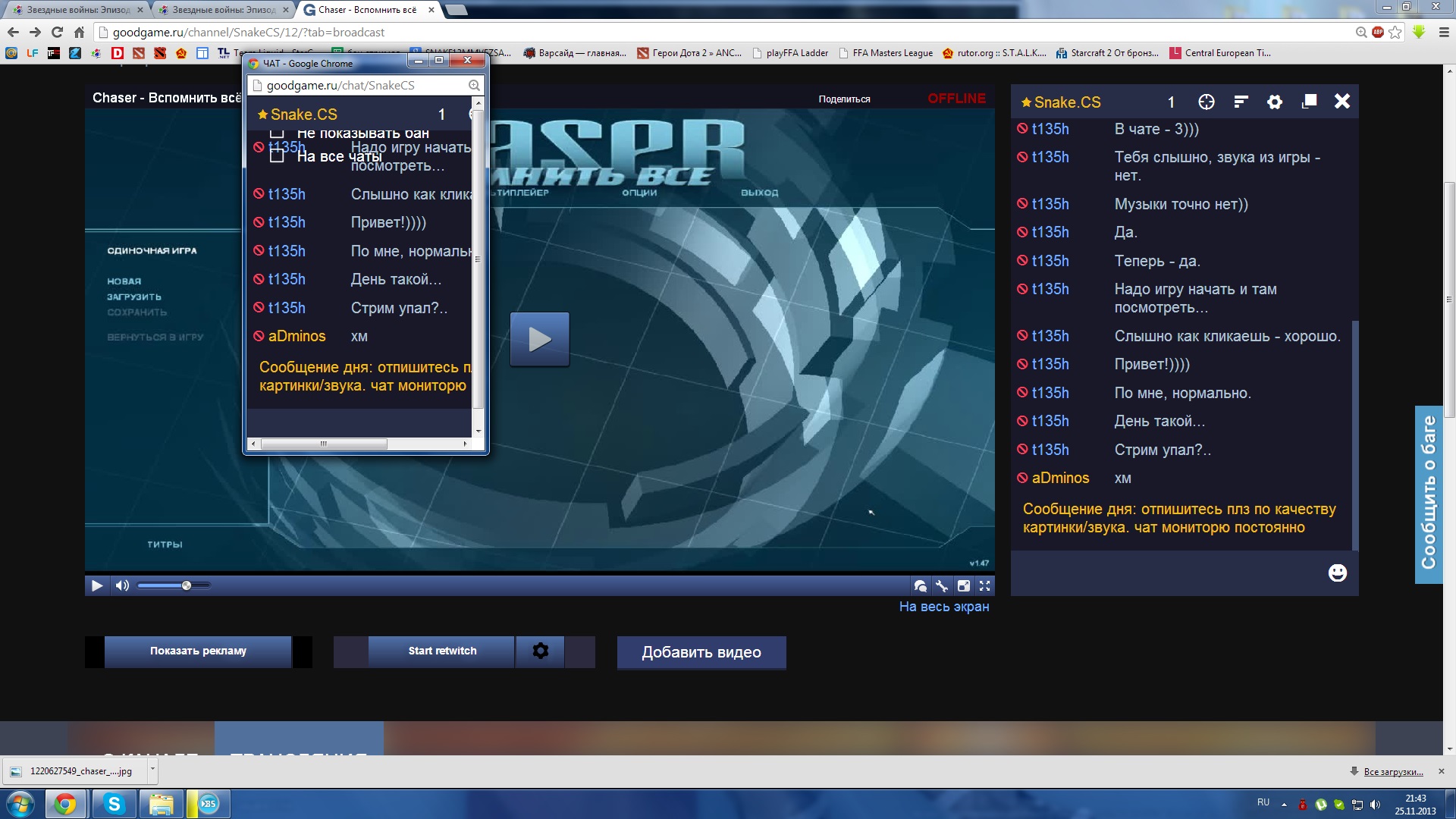Click 'Добавить видео' button

coord(701,652)
